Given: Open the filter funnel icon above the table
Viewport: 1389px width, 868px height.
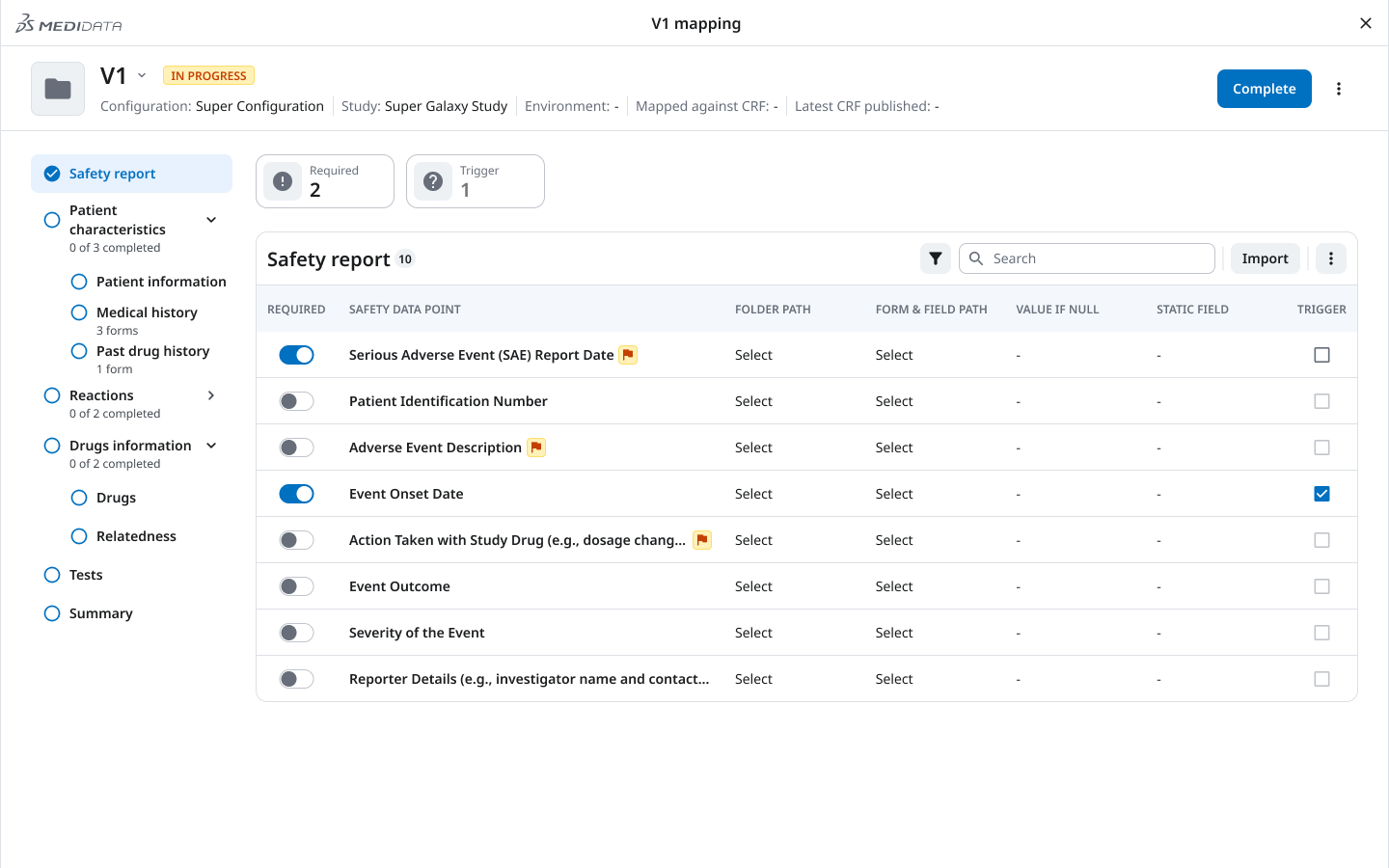Looking at the screenshot, I should [x=935, y=258].
